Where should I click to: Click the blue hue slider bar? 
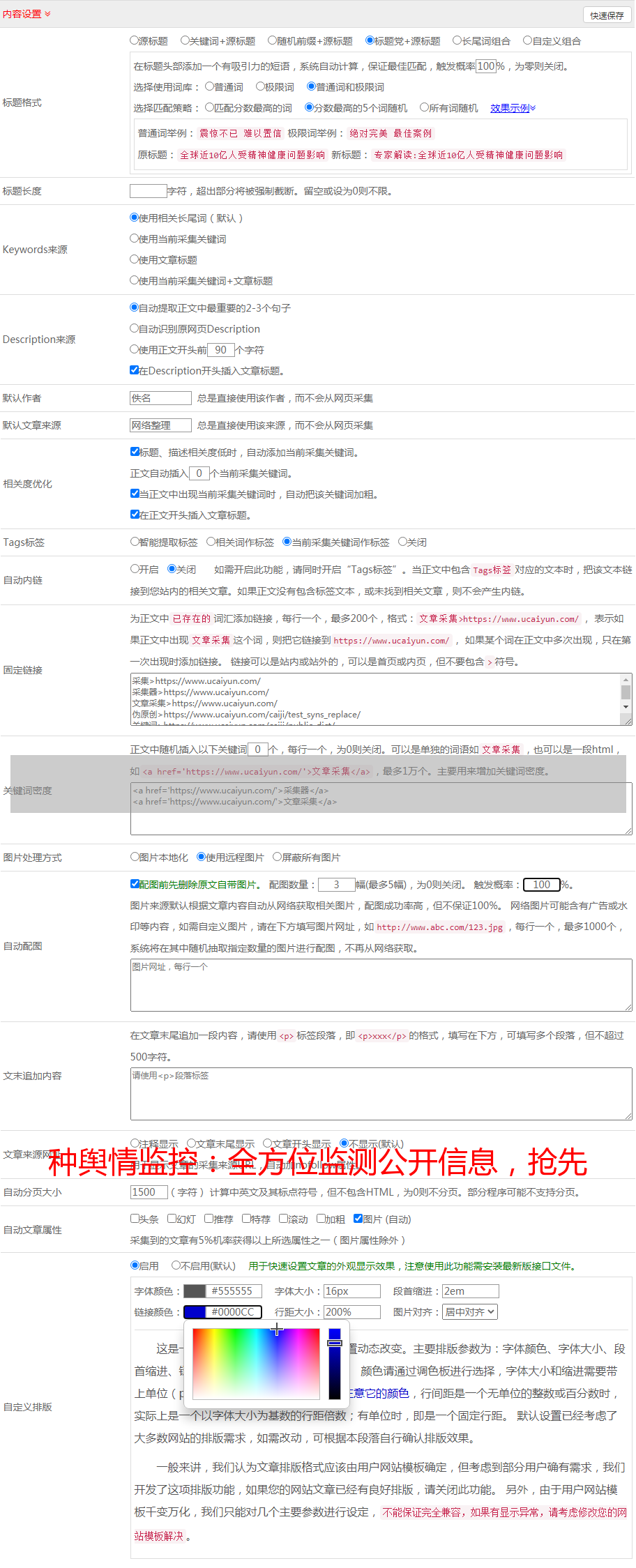tap(335, 1364)
